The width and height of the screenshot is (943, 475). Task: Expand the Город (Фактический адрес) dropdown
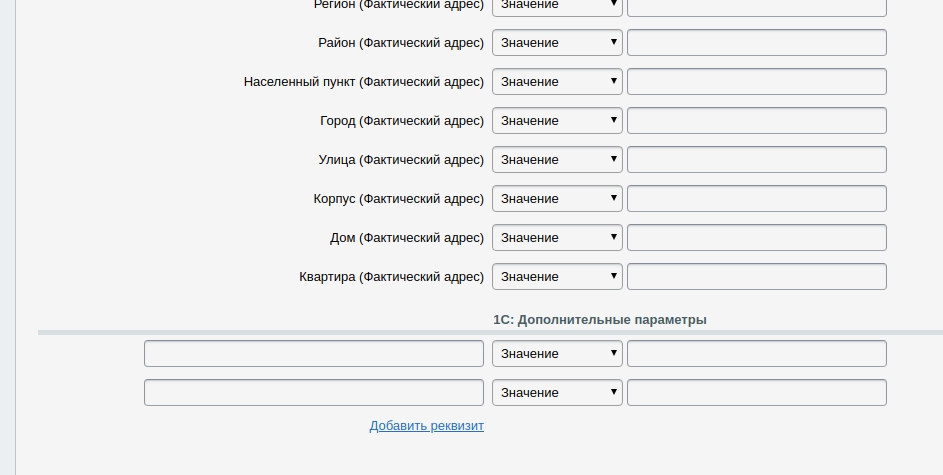(557, 121)
